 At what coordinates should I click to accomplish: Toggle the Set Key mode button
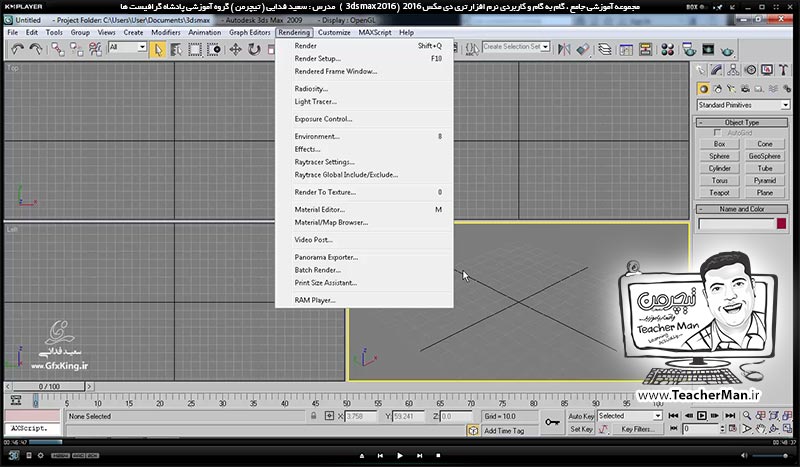click(x=581, y=429)
